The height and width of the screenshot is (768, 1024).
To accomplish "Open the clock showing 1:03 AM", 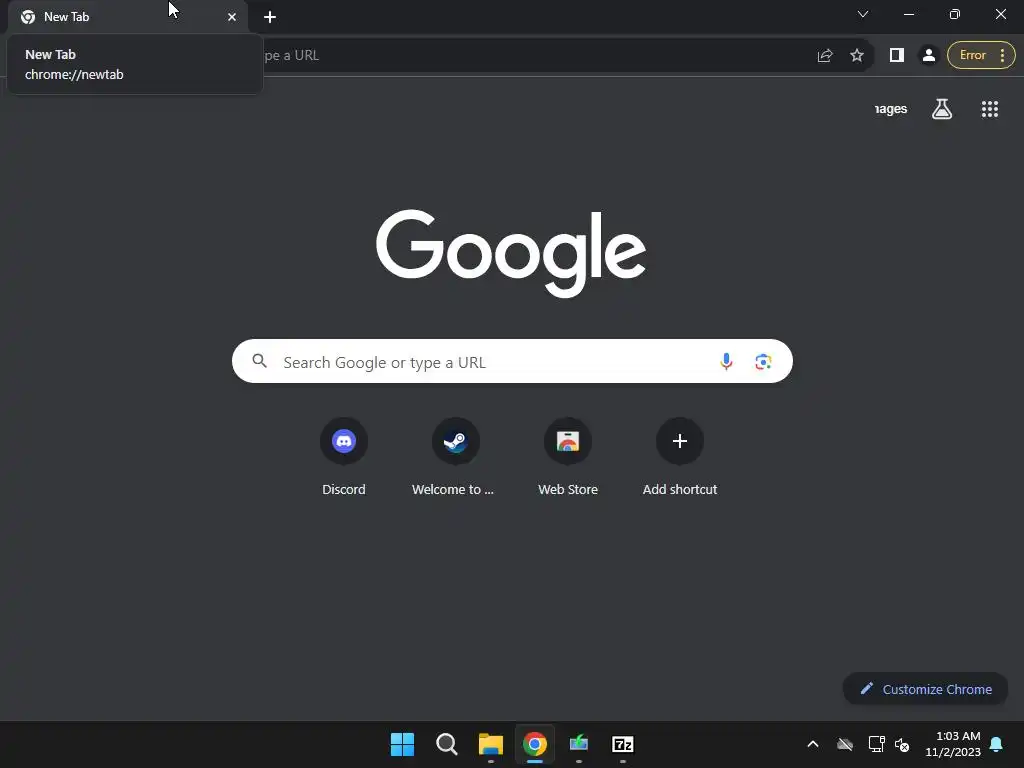I will (953, 744).
